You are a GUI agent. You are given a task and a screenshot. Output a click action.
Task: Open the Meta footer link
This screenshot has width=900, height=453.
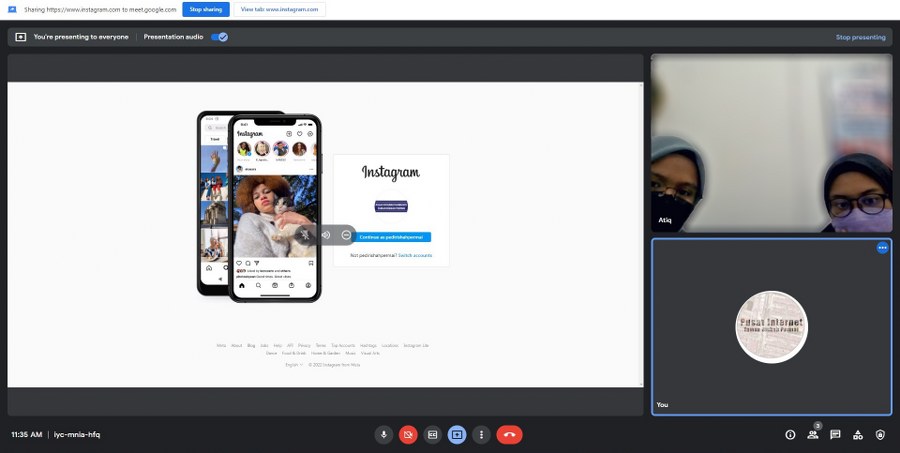[x=221, y=346]
